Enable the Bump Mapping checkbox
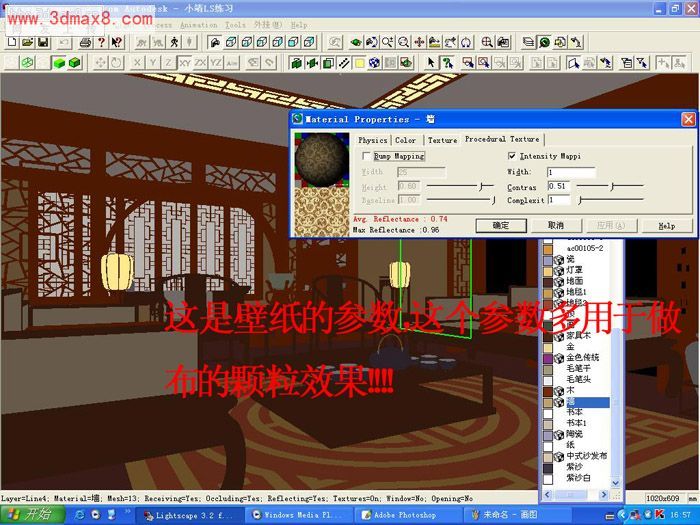Viewport: 700px width, 525px height. coord(366,156)
